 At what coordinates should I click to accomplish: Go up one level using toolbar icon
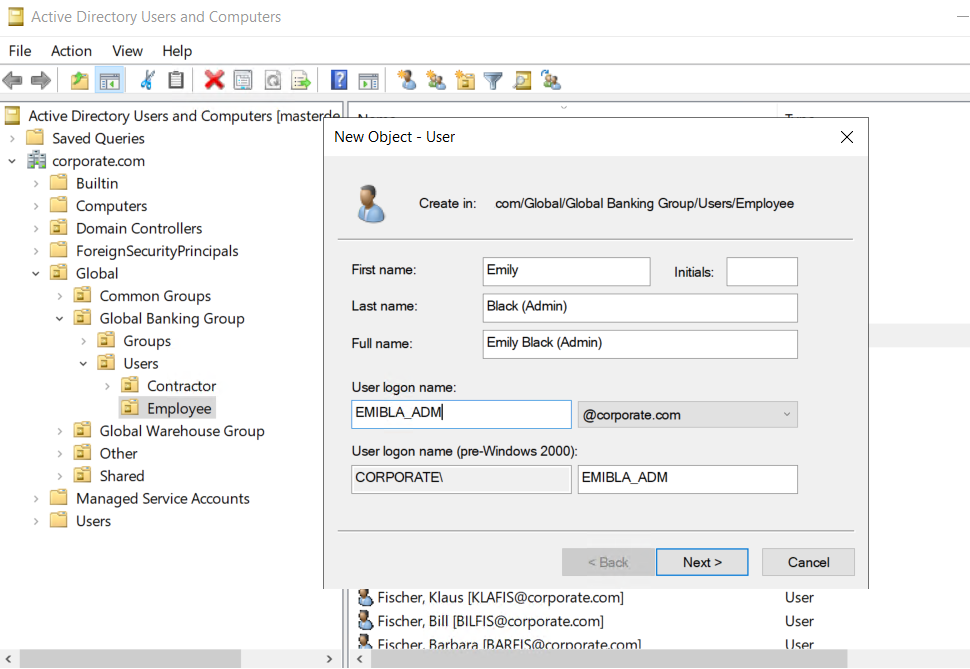coord(80,80)
